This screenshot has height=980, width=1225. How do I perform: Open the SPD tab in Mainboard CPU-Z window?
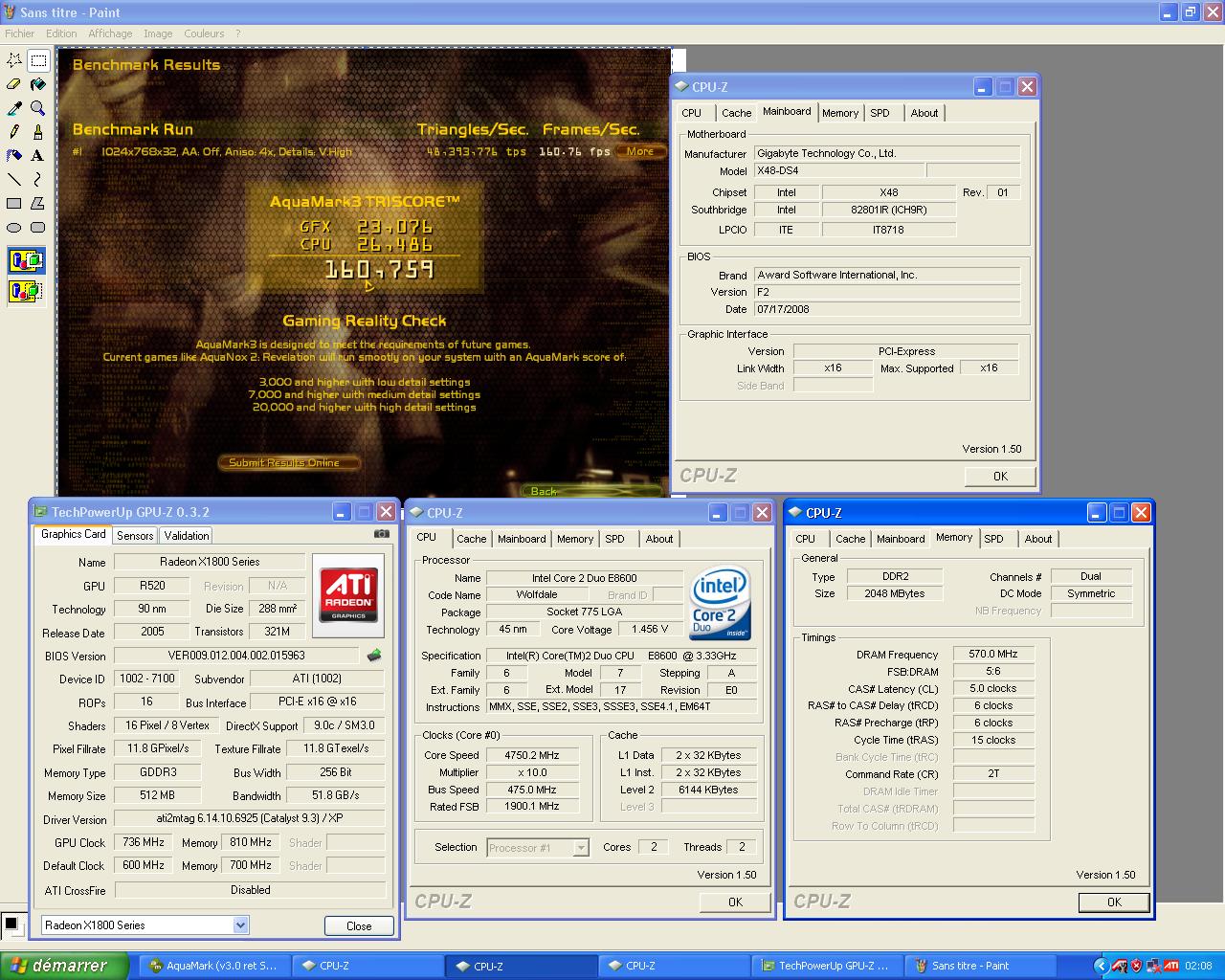click(880, 113)
